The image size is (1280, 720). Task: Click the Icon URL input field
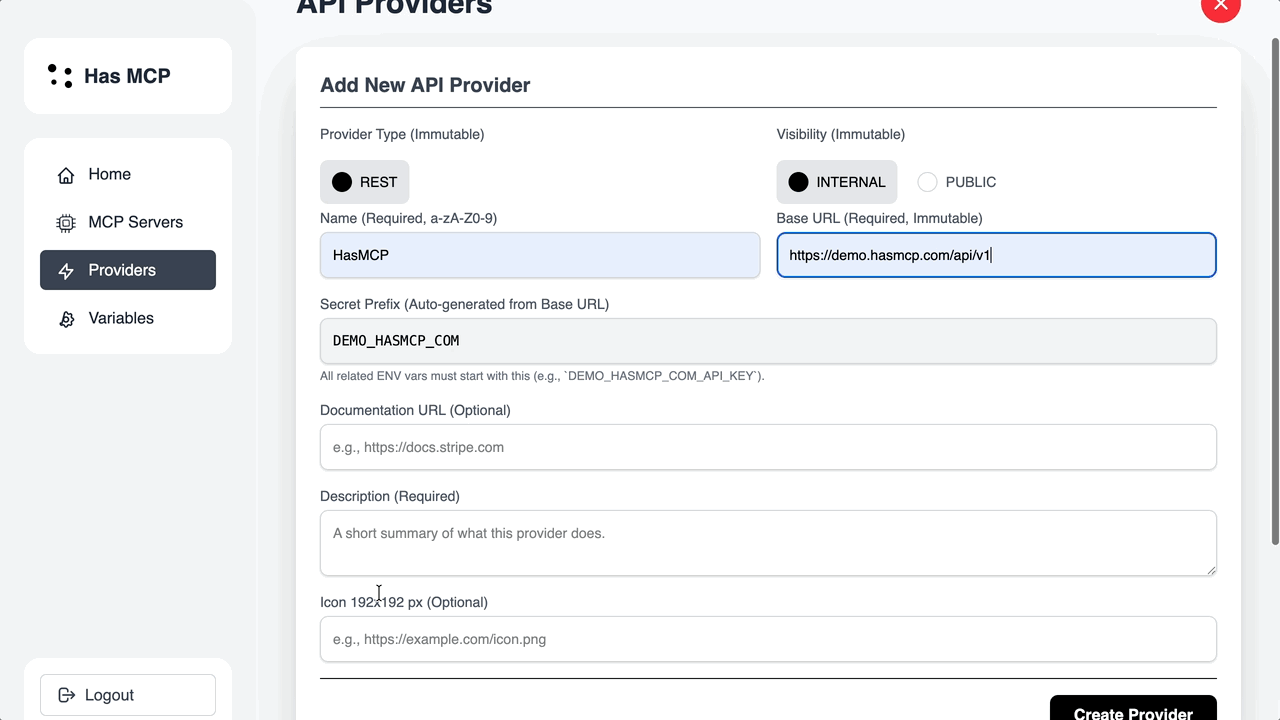768,639
